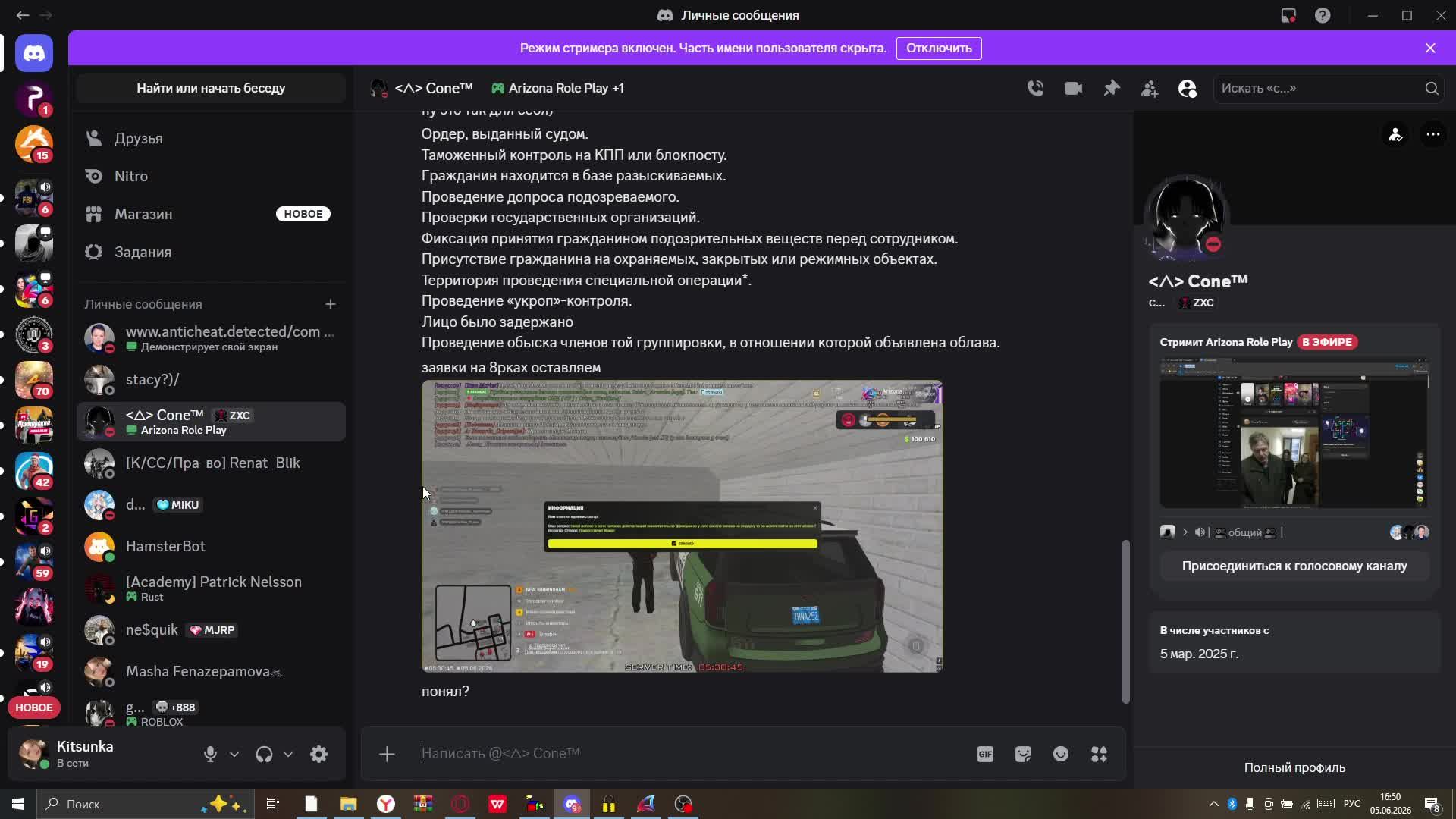
Task: Open the game screenshot attachment
Action: pos(682,526)
